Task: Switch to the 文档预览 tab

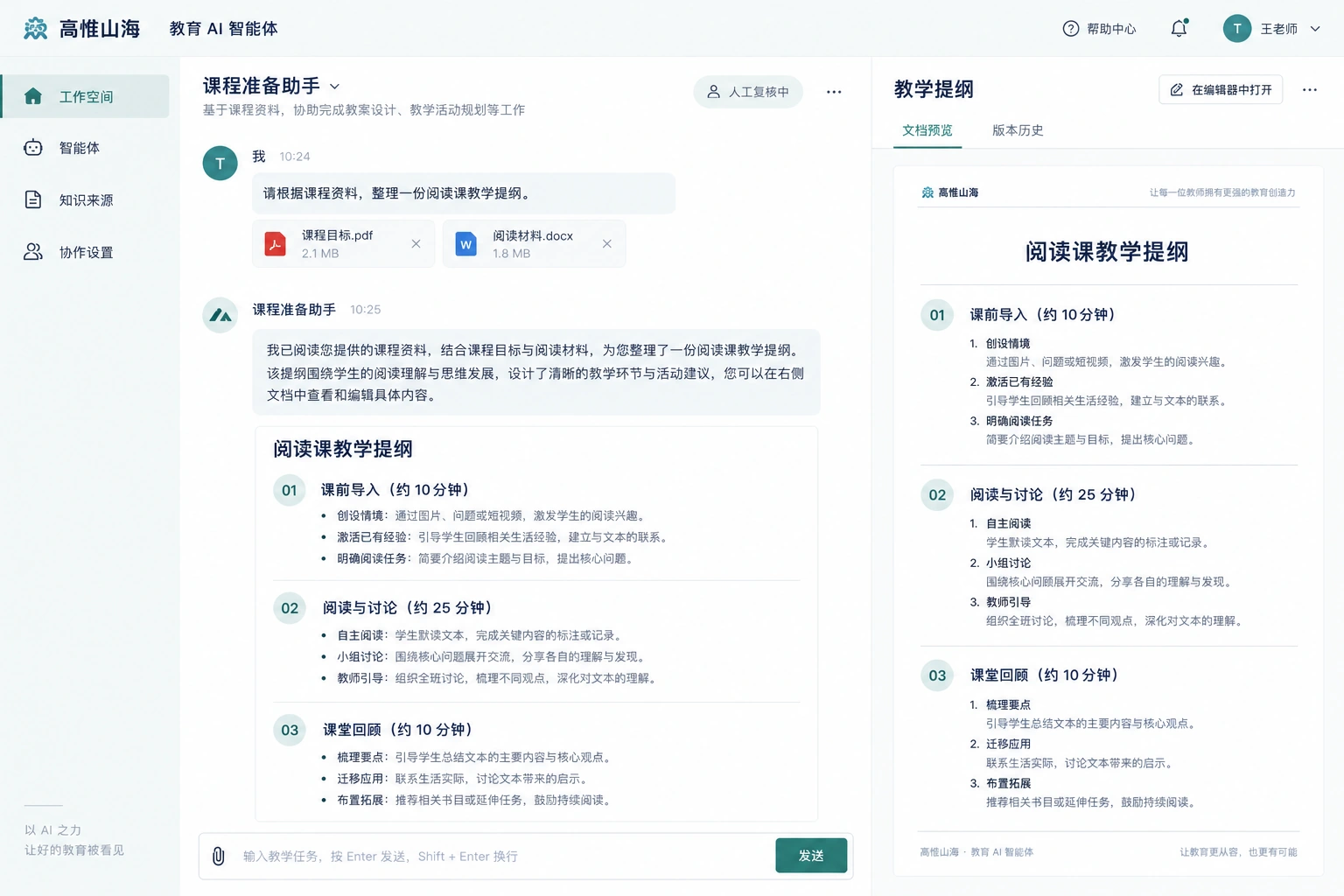Action: click(x=927, y=130)
